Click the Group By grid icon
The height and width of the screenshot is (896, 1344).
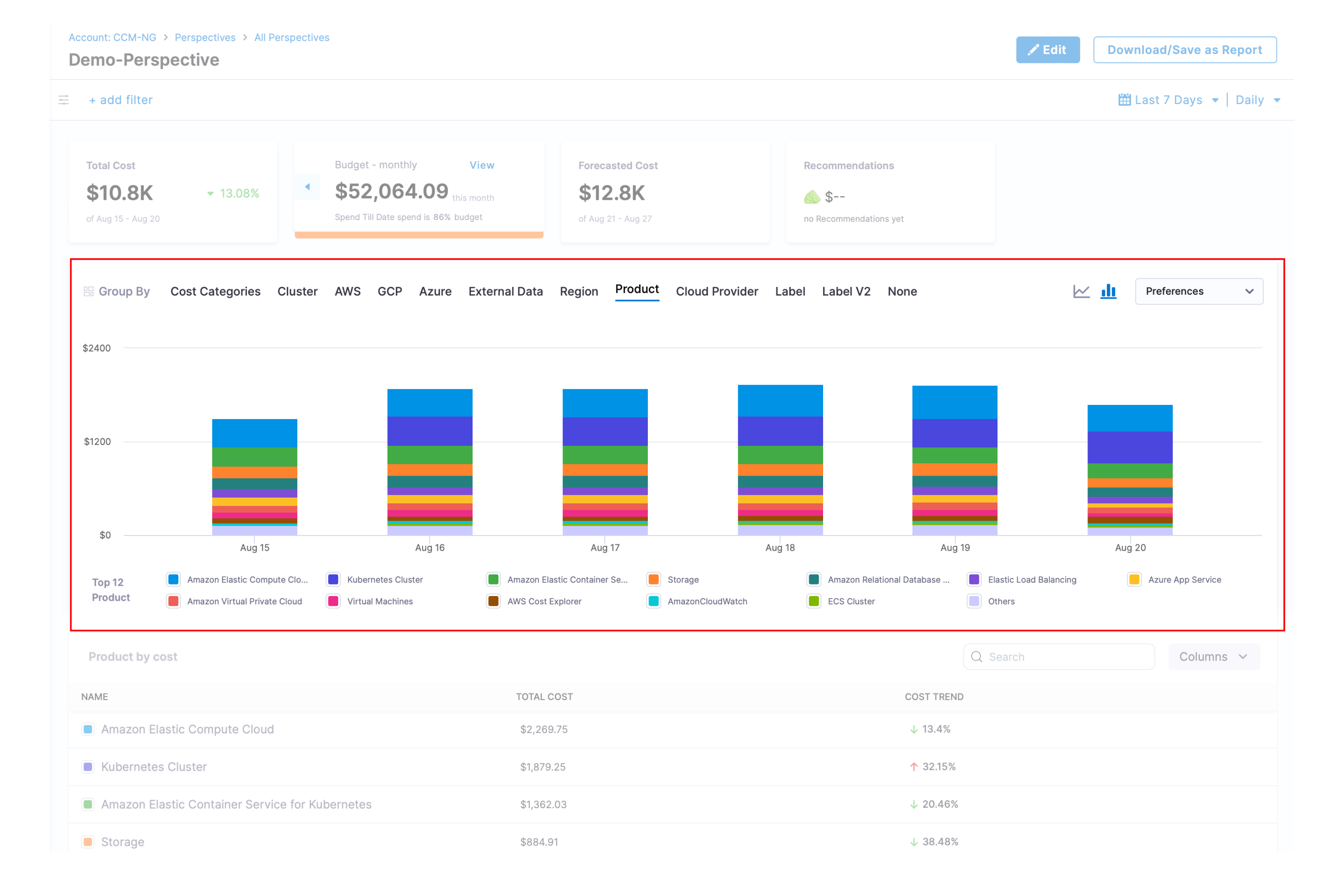coord(89,292)
